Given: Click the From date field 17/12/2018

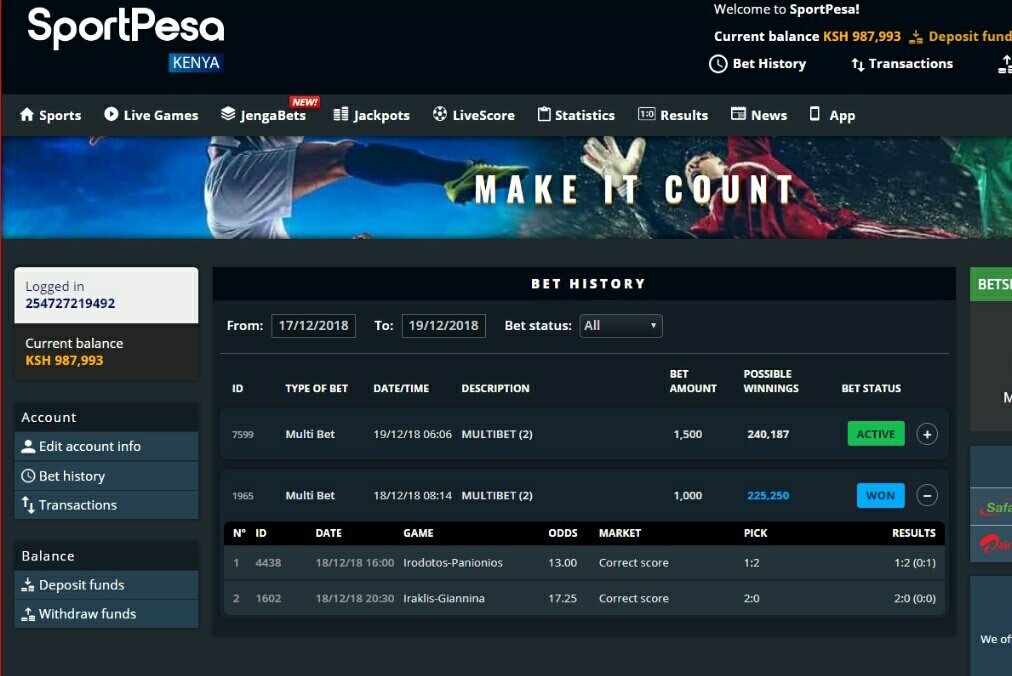Looking at the screenshot, I should click(x=313, y=326).
